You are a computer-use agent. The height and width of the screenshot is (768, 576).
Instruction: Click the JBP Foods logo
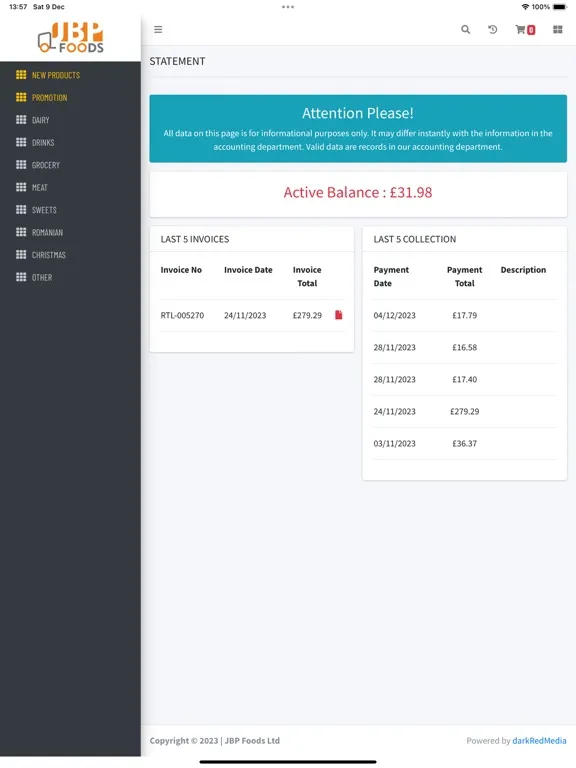click(71, 37)
